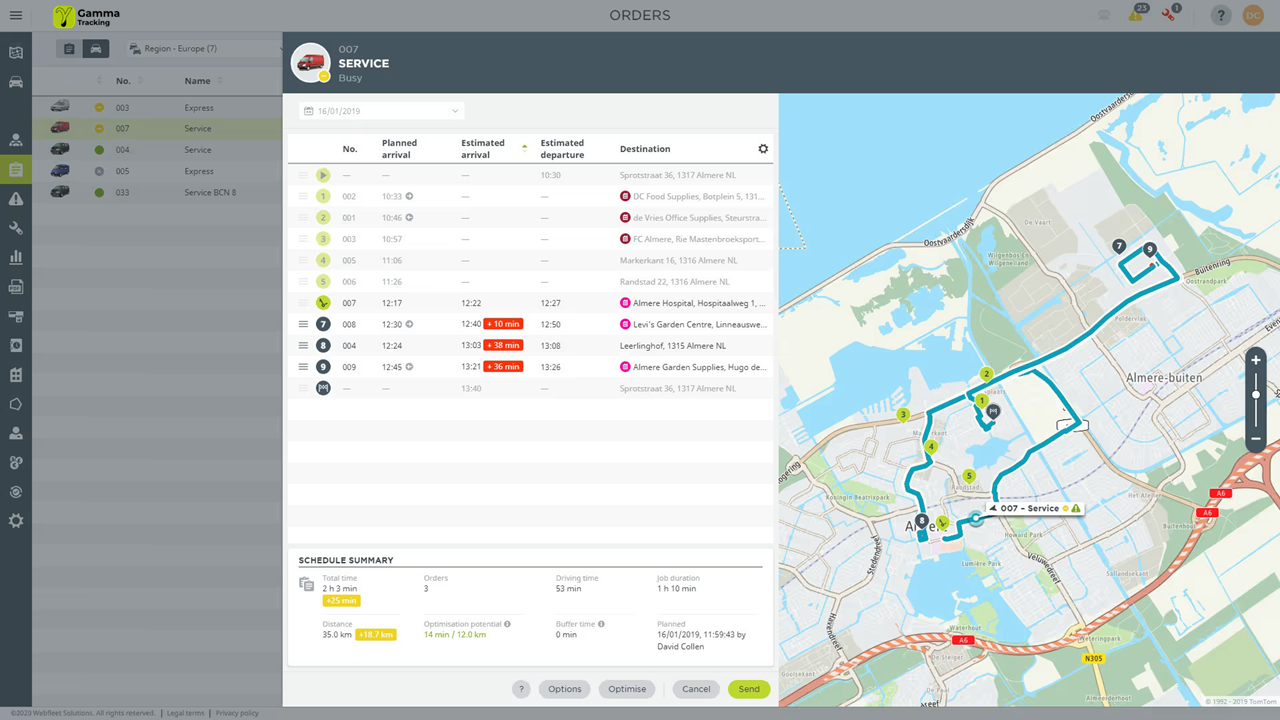Open the red wrench maintenance alerts
Image resolution: width=1280 pixels, height=720 pixels.
1170,15
